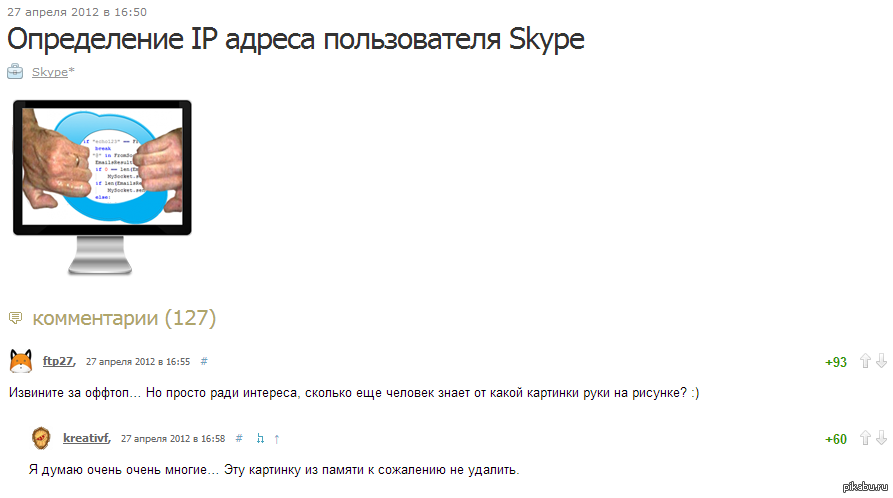Open ftp27's fox avatar
Screen dimensions: 893x498
[x=21, y=361]
